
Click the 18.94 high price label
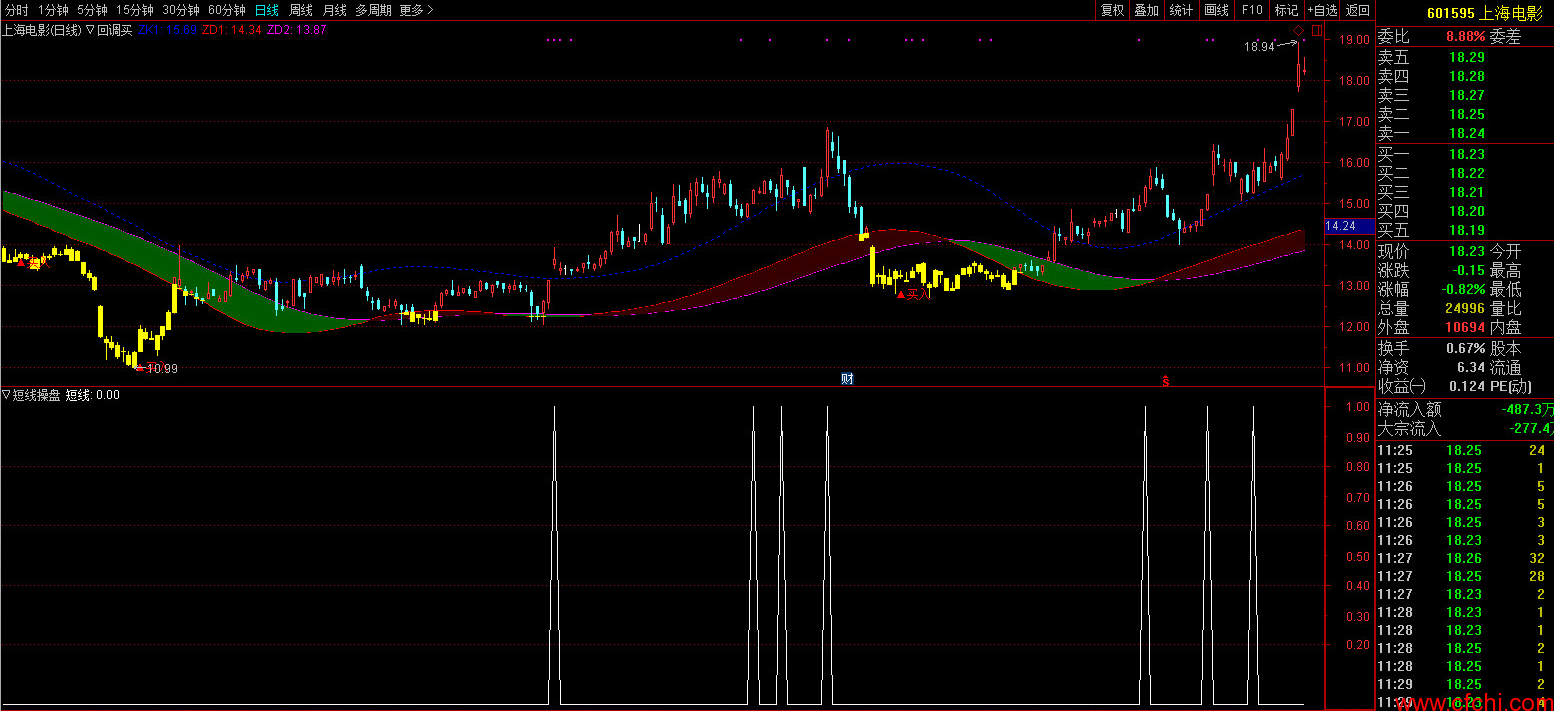[x=1260, y=46]
